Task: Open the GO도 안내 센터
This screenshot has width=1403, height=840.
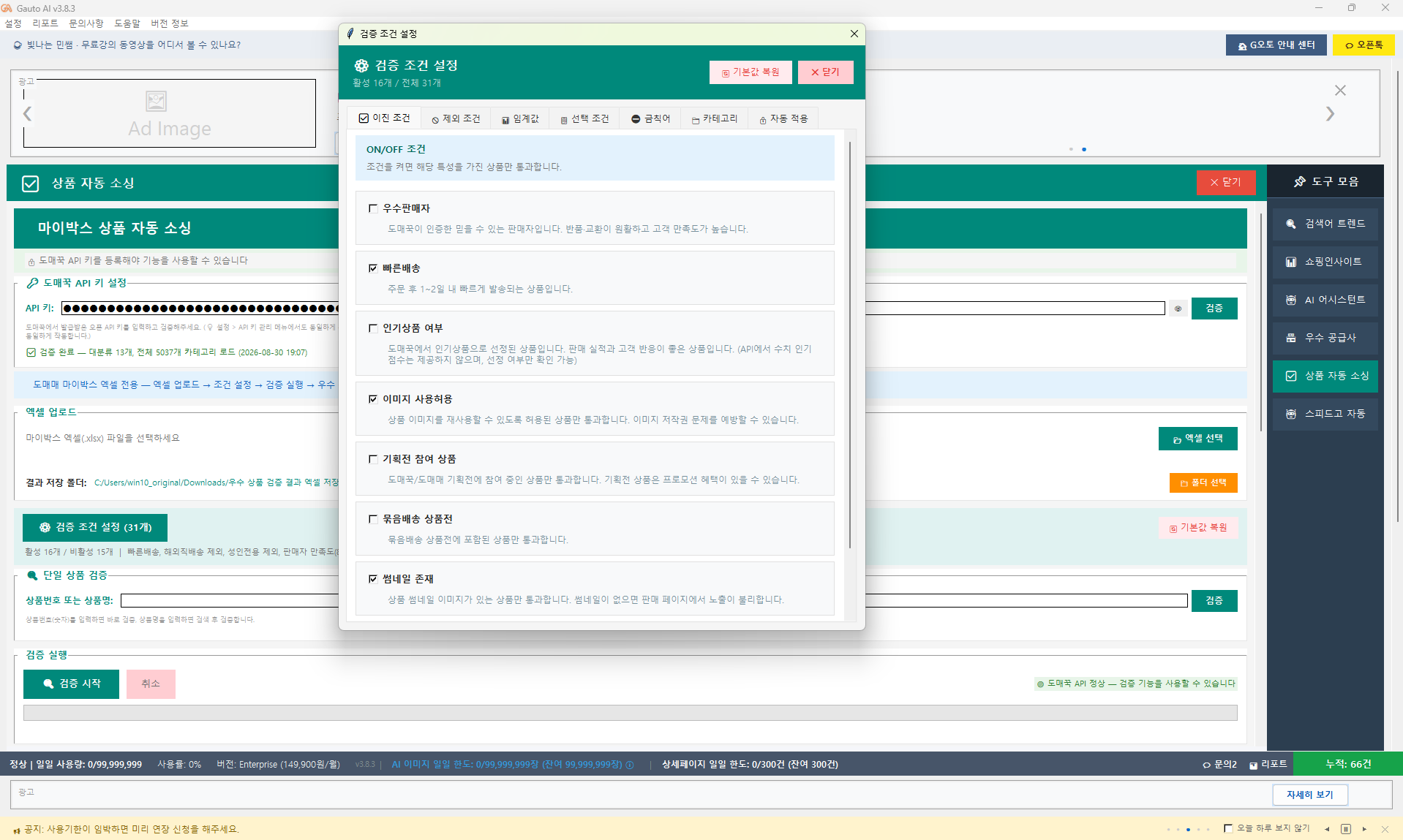Action: [1276, 45]
